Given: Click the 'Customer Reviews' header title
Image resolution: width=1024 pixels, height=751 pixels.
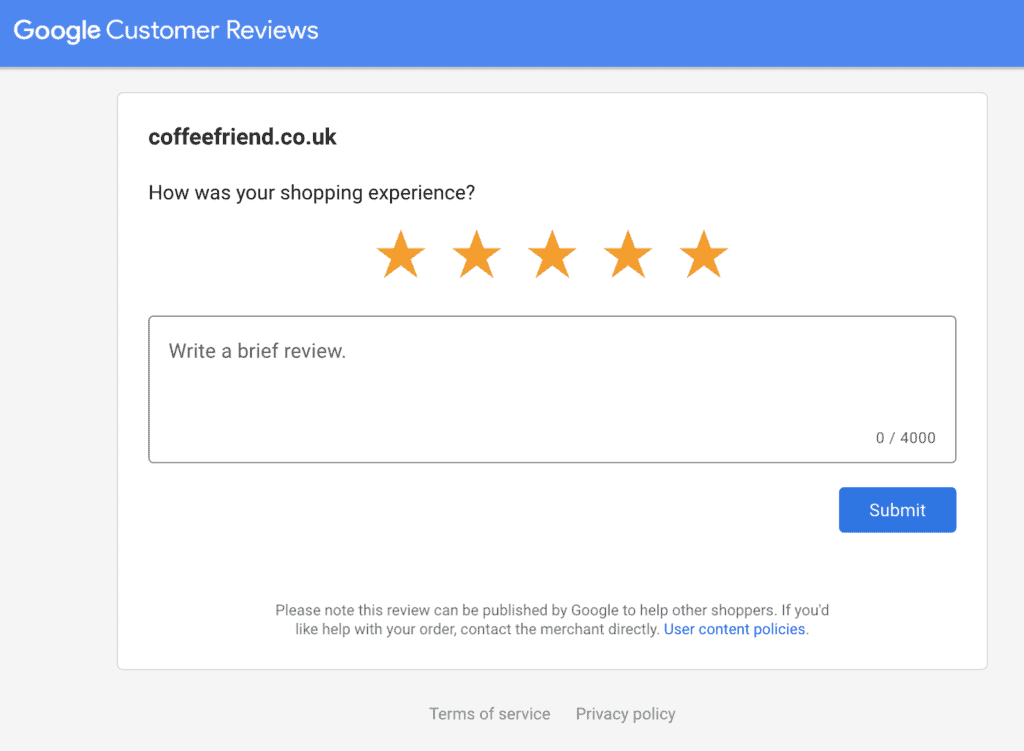Looking at the screenshot, I should [212, 30].
